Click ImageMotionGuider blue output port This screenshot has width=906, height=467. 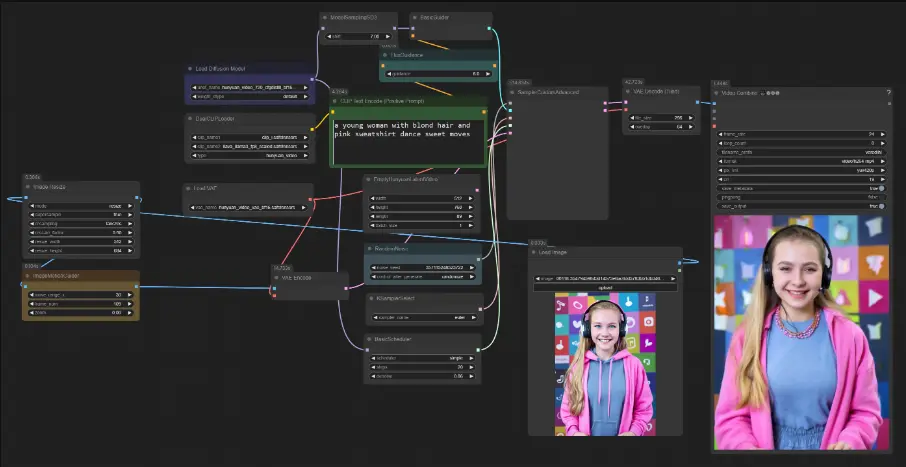[136, 286]
